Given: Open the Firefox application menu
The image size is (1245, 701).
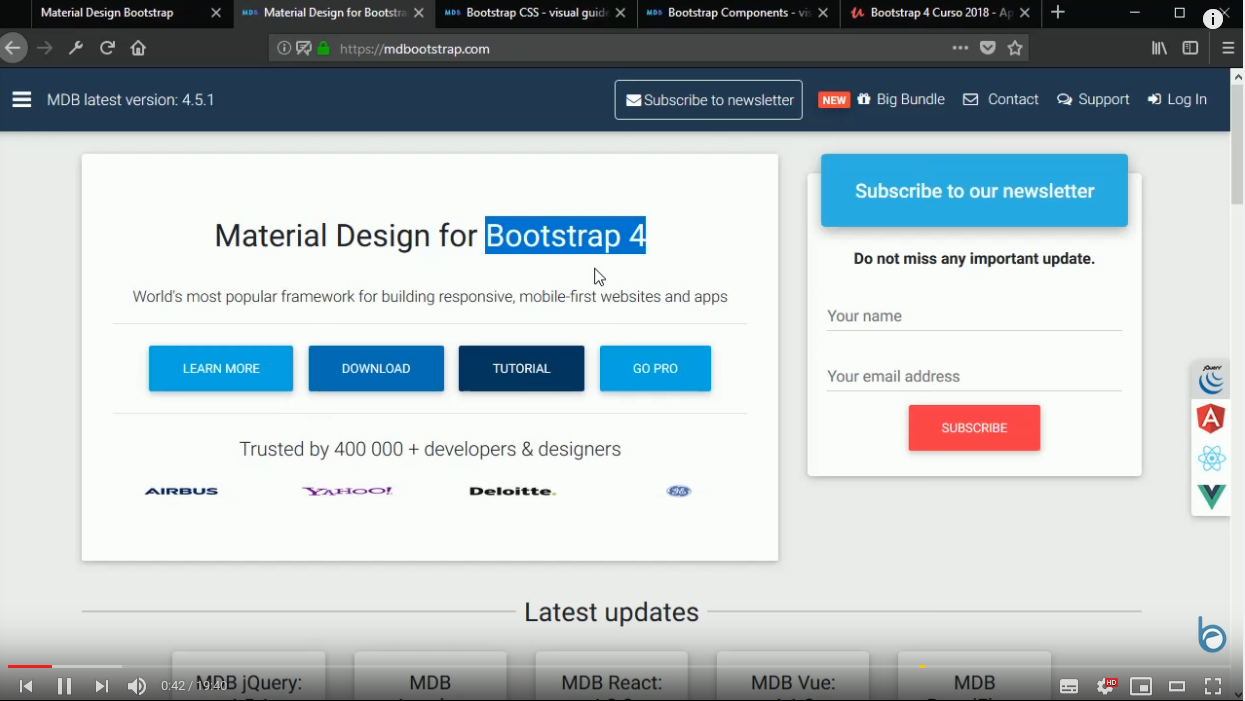Looking at the screenshot, I should 1228,48.
